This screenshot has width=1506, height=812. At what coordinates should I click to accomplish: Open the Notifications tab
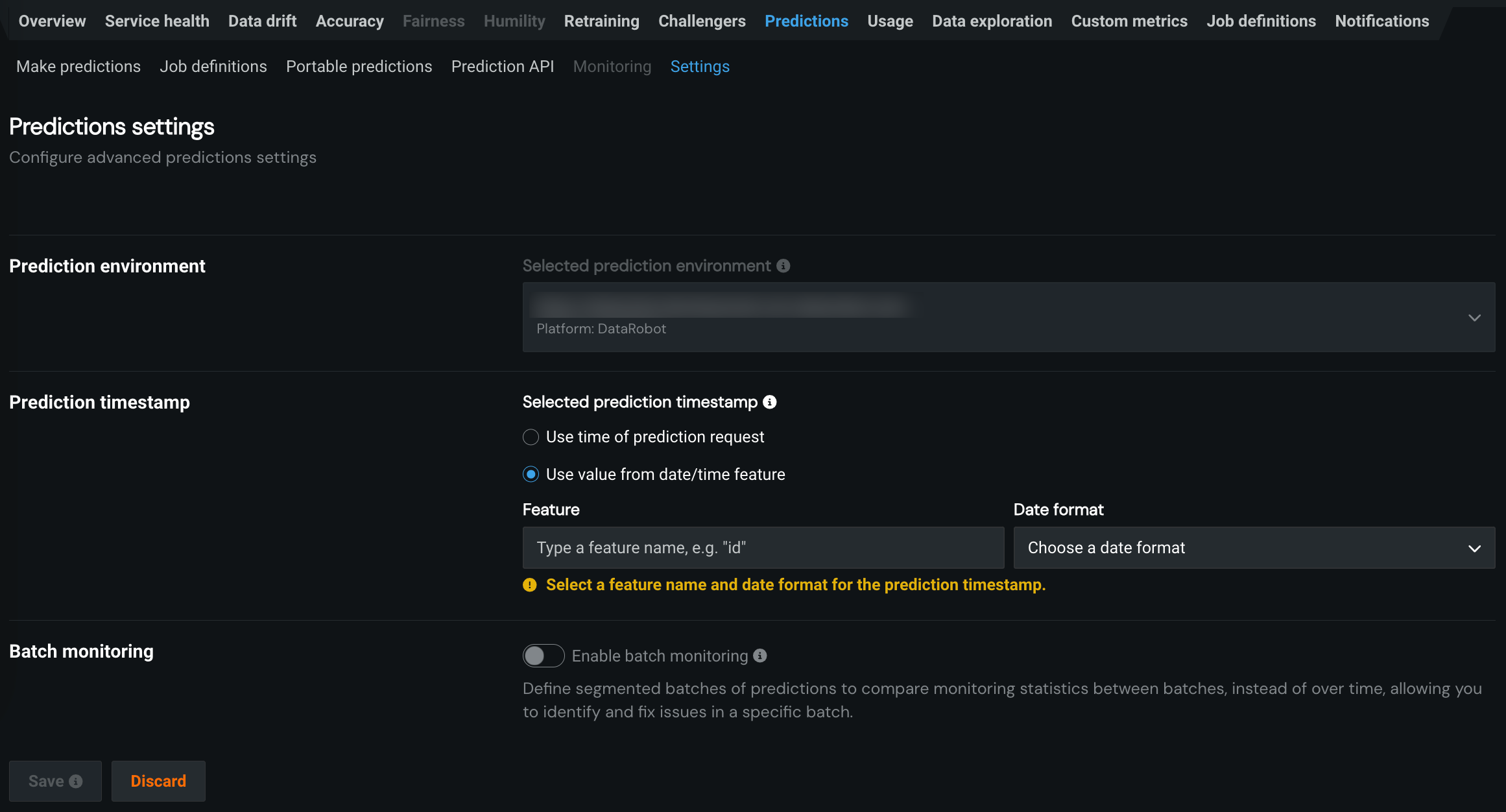pos(1381,21)
